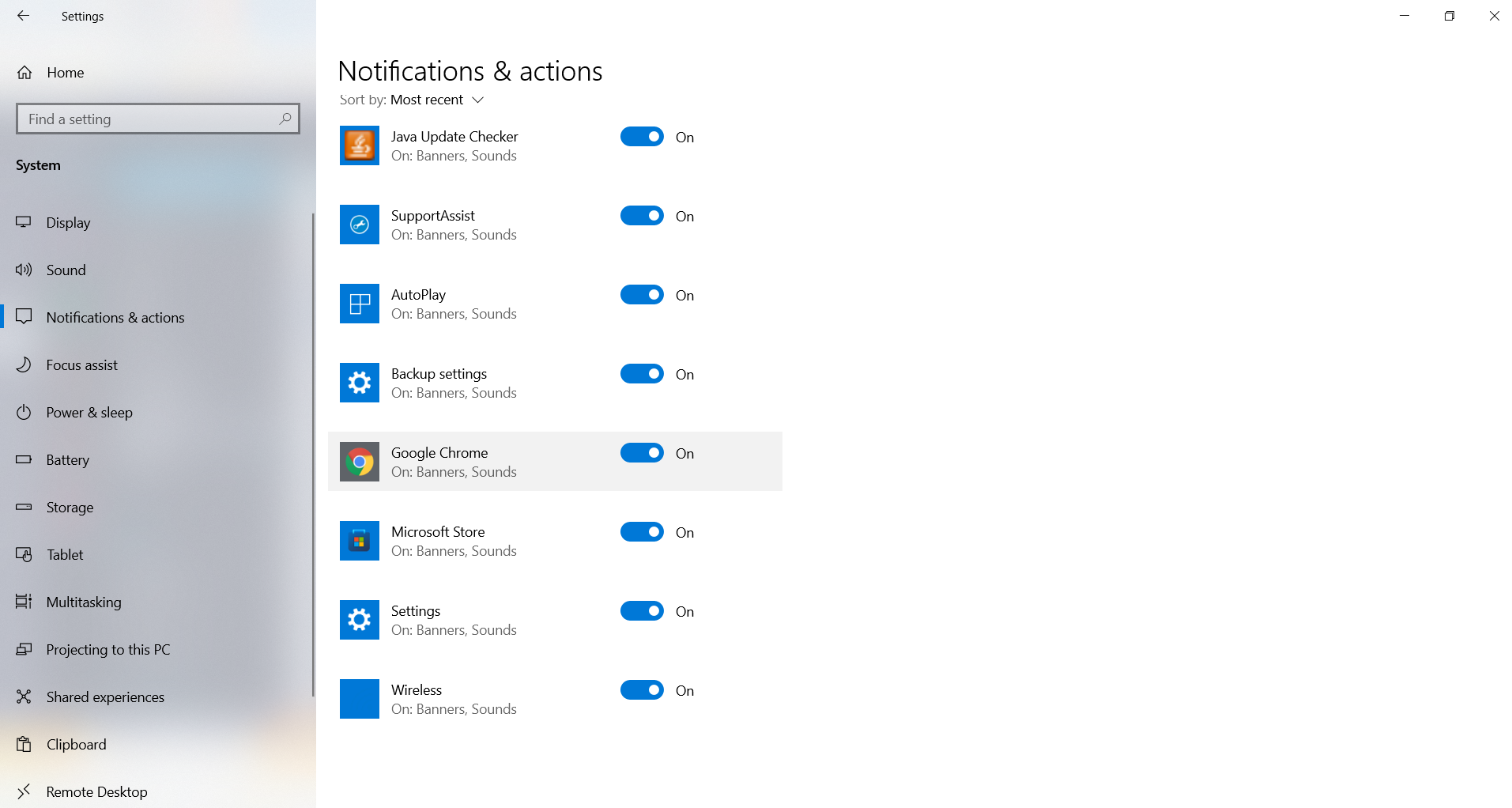This screenshot has height=808, width=1512.
Task: Open Wireless notification settings entry
Action: [x=555, y=699]
